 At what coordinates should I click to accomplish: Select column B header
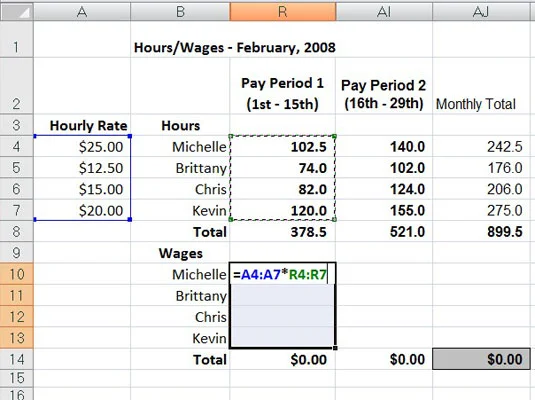click(x=180, y=12)
